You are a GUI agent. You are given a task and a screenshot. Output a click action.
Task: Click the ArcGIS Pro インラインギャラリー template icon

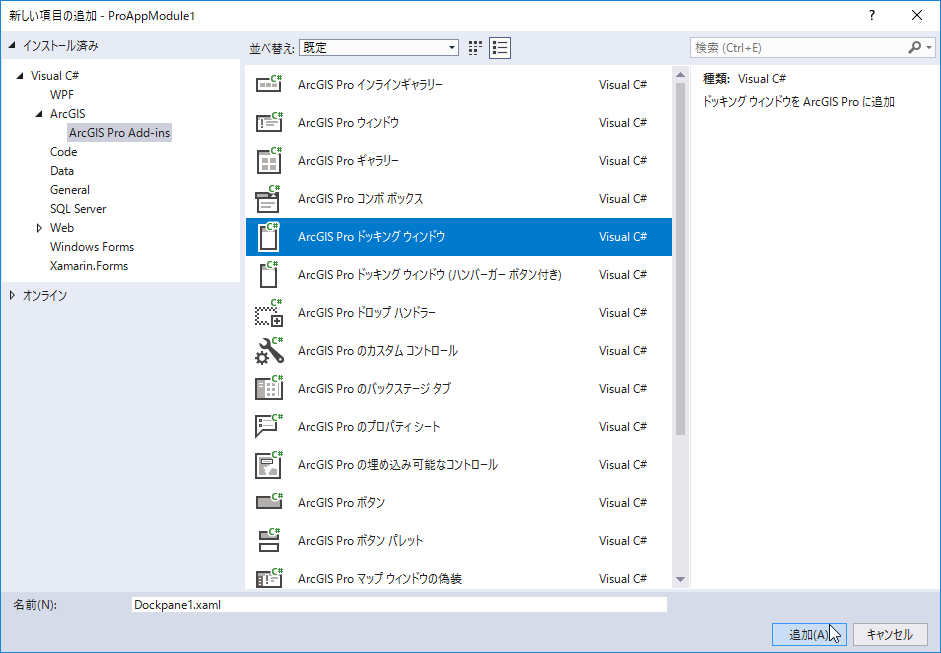tap(269, 85)
